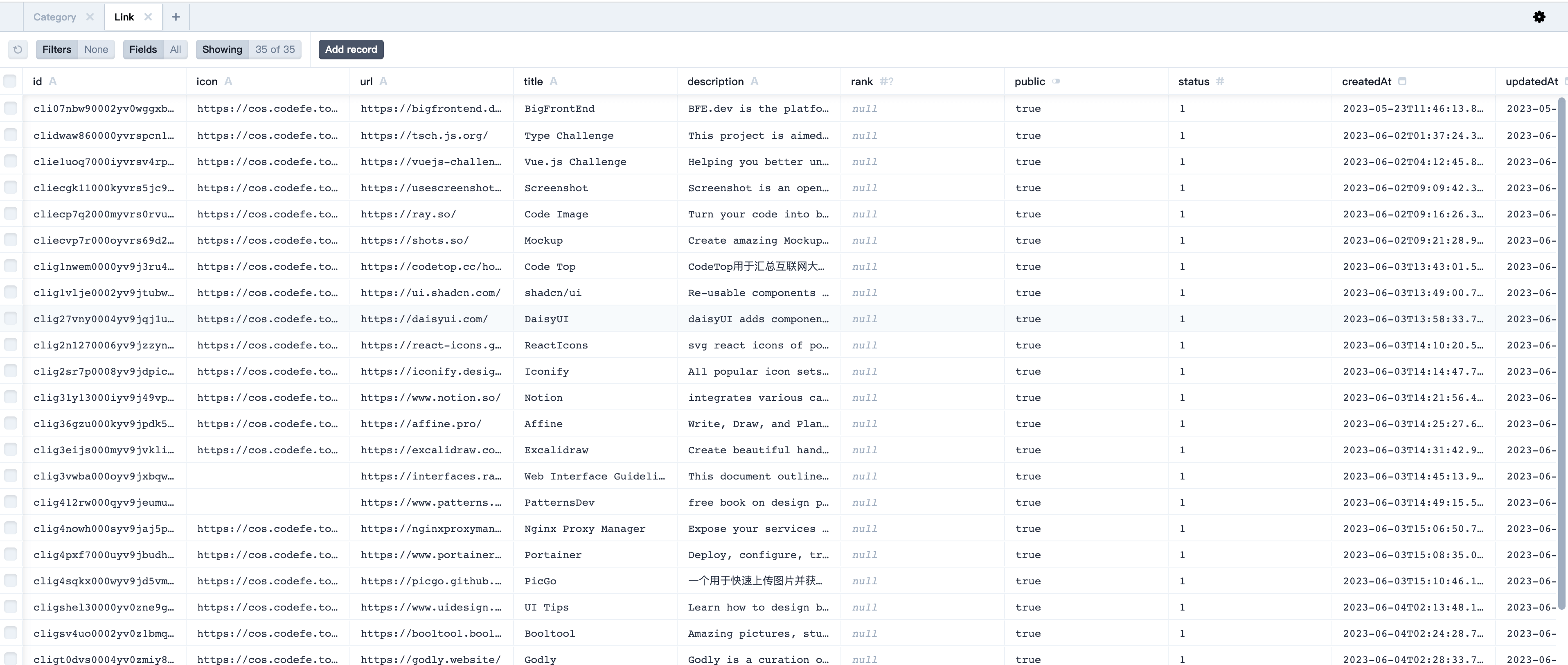Check the BigFrontEnd row checkbox
This screenshot has height=665, width=1568.
(x=10, y=109)
